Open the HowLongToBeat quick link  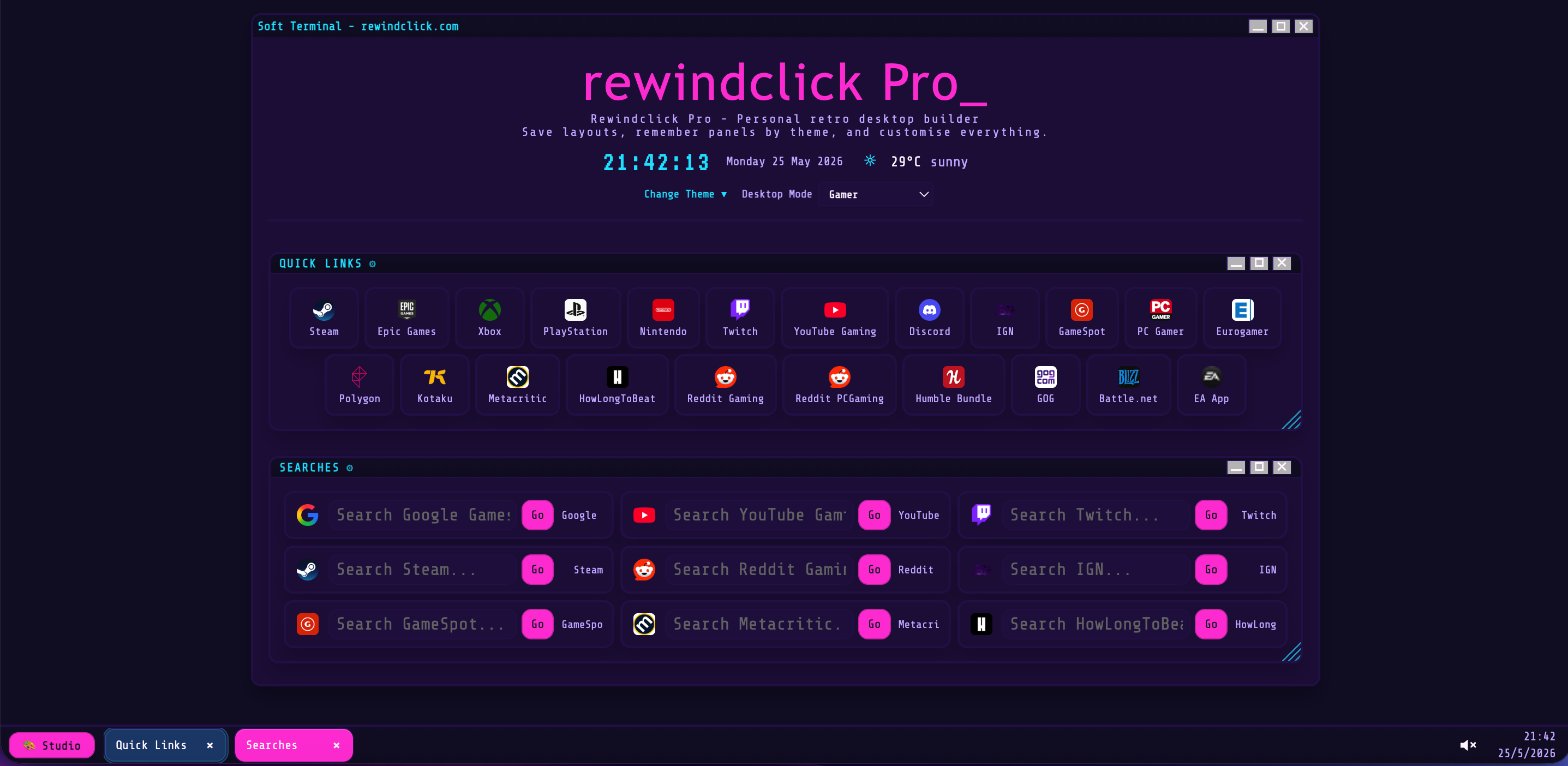click(617, 385)
